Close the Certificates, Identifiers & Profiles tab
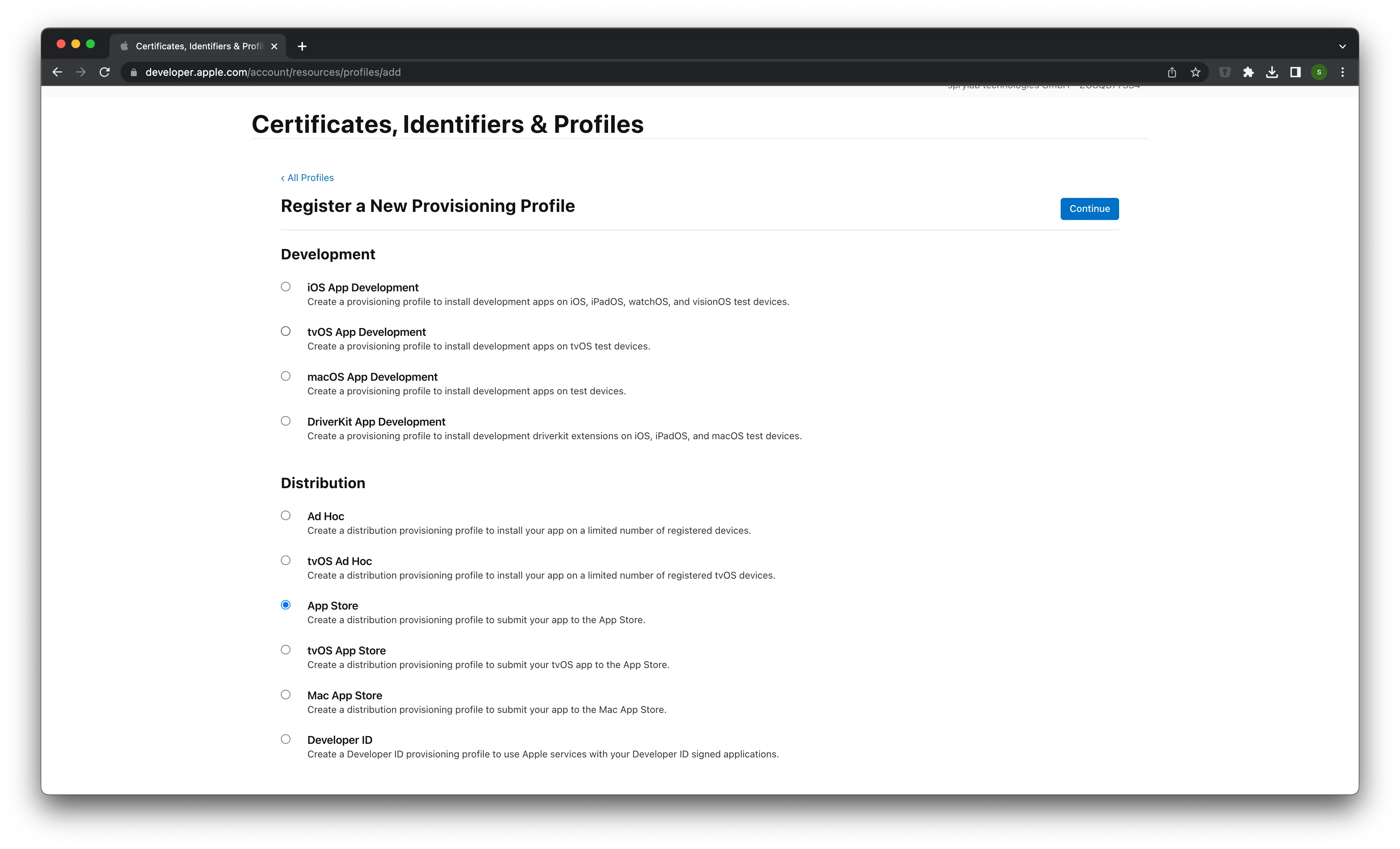Viewport: 1400px width, 849px height. 274,46
